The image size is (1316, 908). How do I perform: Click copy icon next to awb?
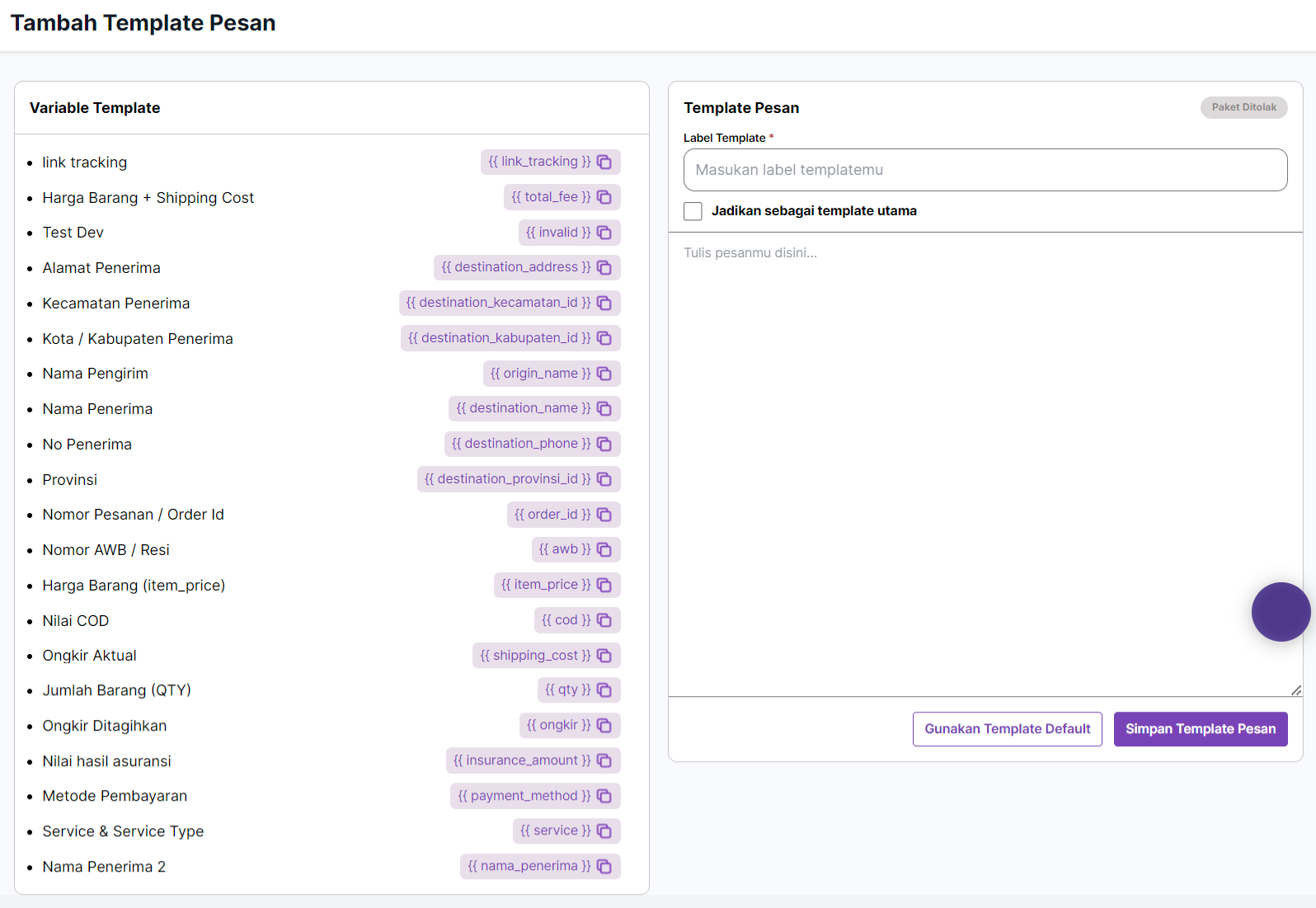[604, 549]
